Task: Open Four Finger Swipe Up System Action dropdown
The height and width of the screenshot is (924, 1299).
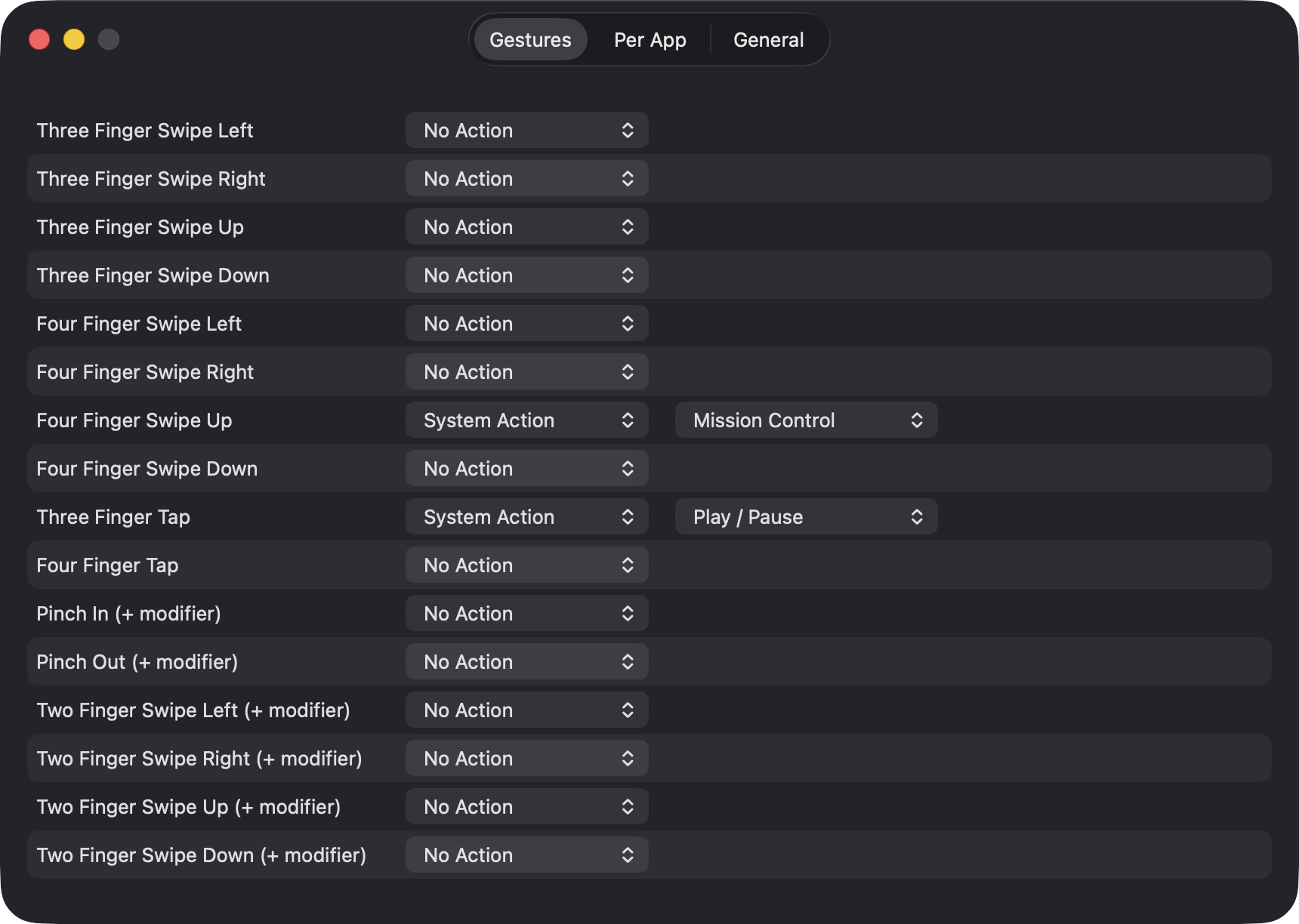Action: pos(527,420)
